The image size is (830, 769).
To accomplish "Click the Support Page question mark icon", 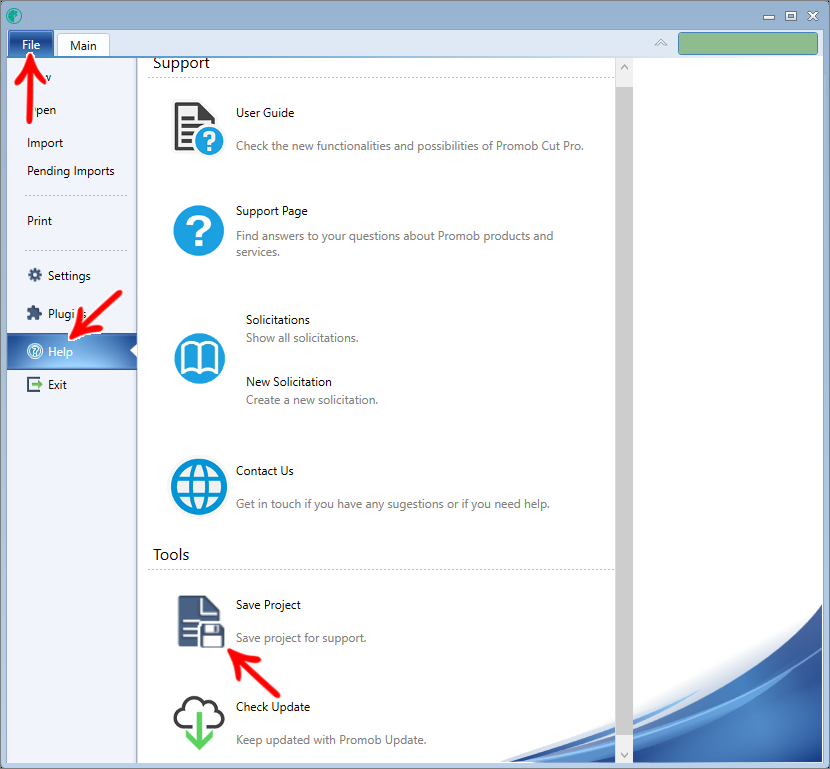I will (199, 231).
